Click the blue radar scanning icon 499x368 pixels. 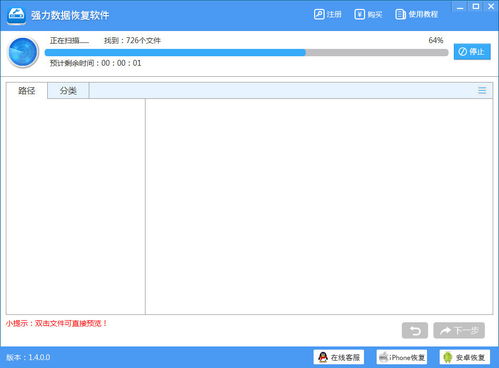tap(23, 52)
